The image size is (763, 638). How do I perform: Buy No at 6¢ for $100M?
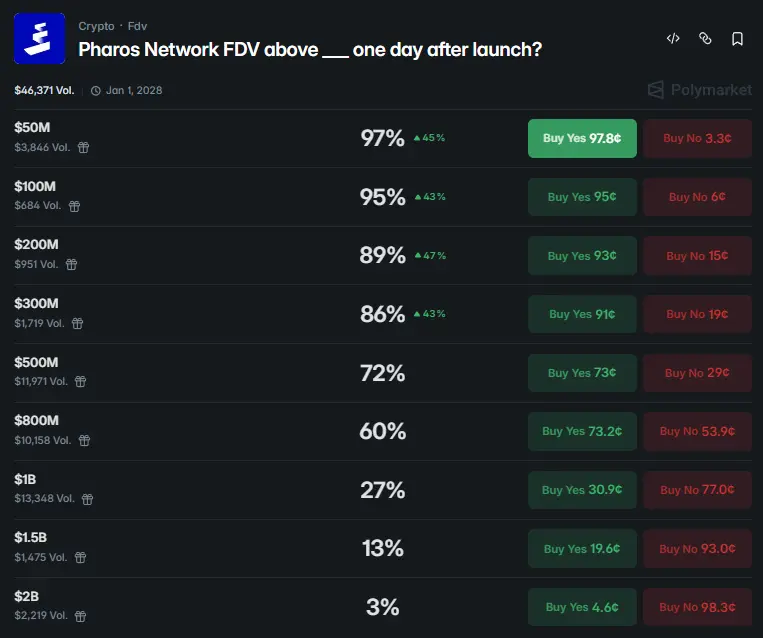tap(697, 197)
